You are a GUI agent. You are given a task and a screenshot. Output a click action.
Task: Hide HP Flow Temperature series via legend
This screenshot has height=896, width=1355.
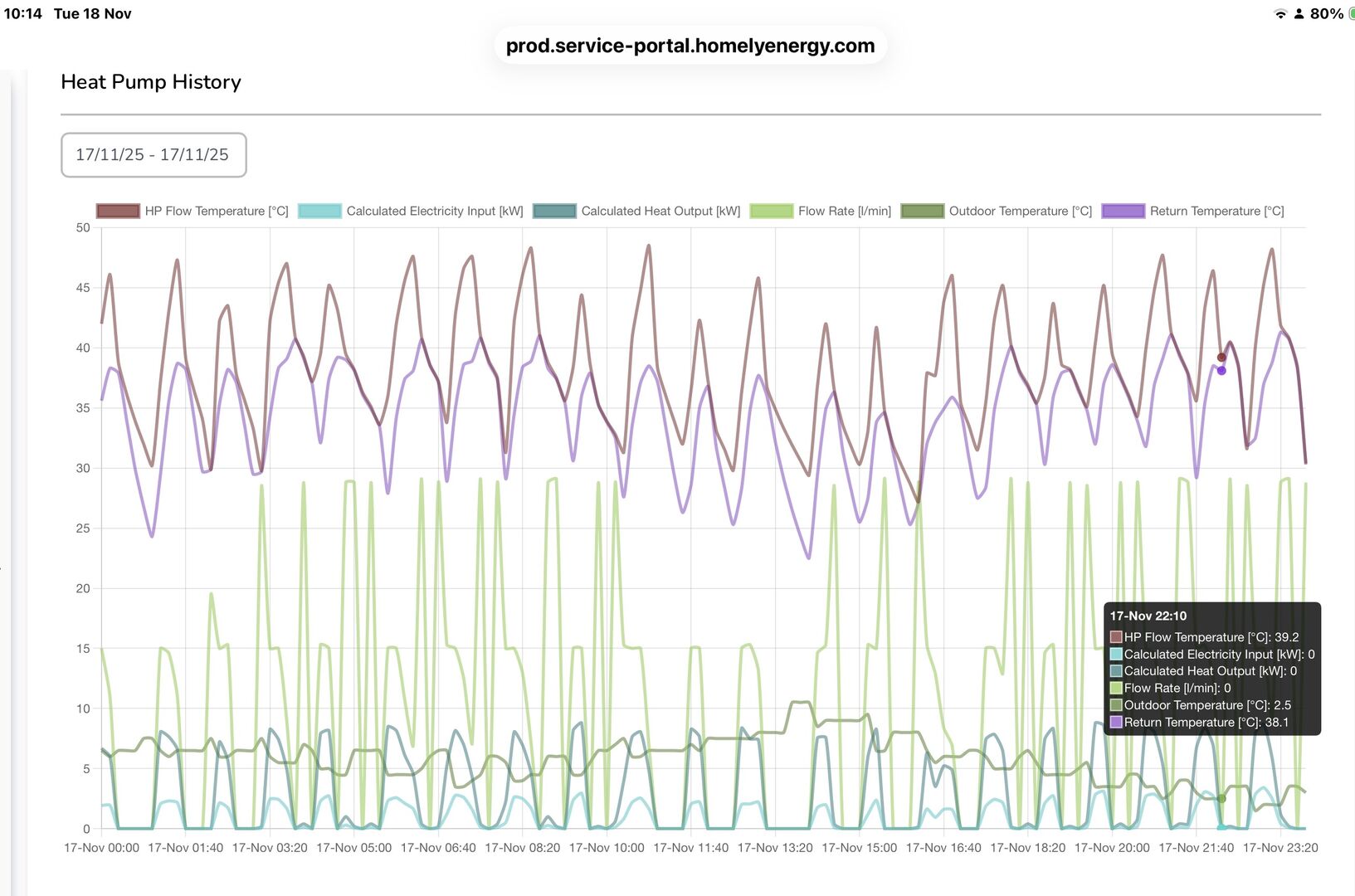click(193, 211)
